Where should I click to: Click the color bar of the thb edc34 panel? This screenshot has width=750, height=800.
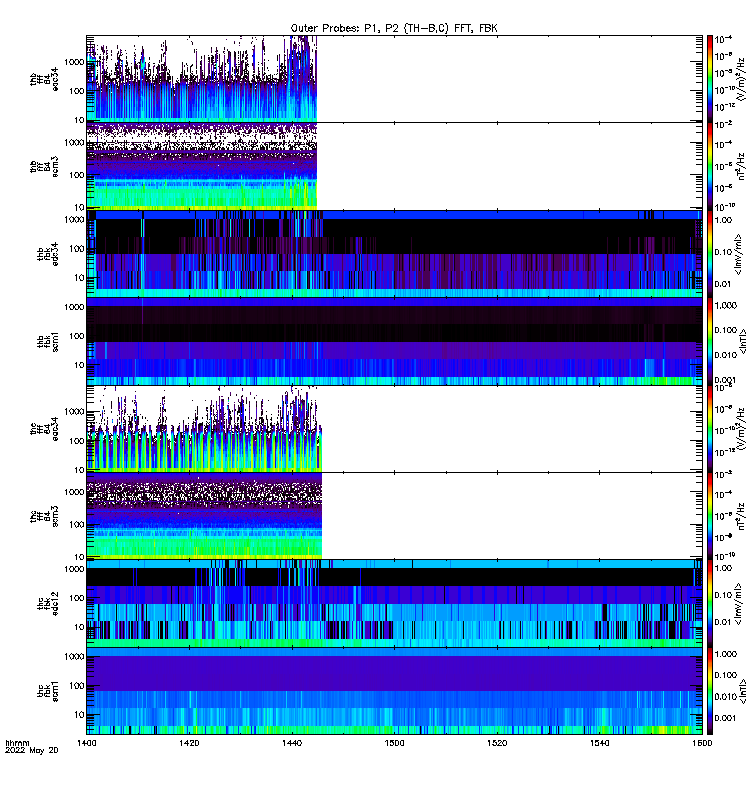click(x=710, y=254)
